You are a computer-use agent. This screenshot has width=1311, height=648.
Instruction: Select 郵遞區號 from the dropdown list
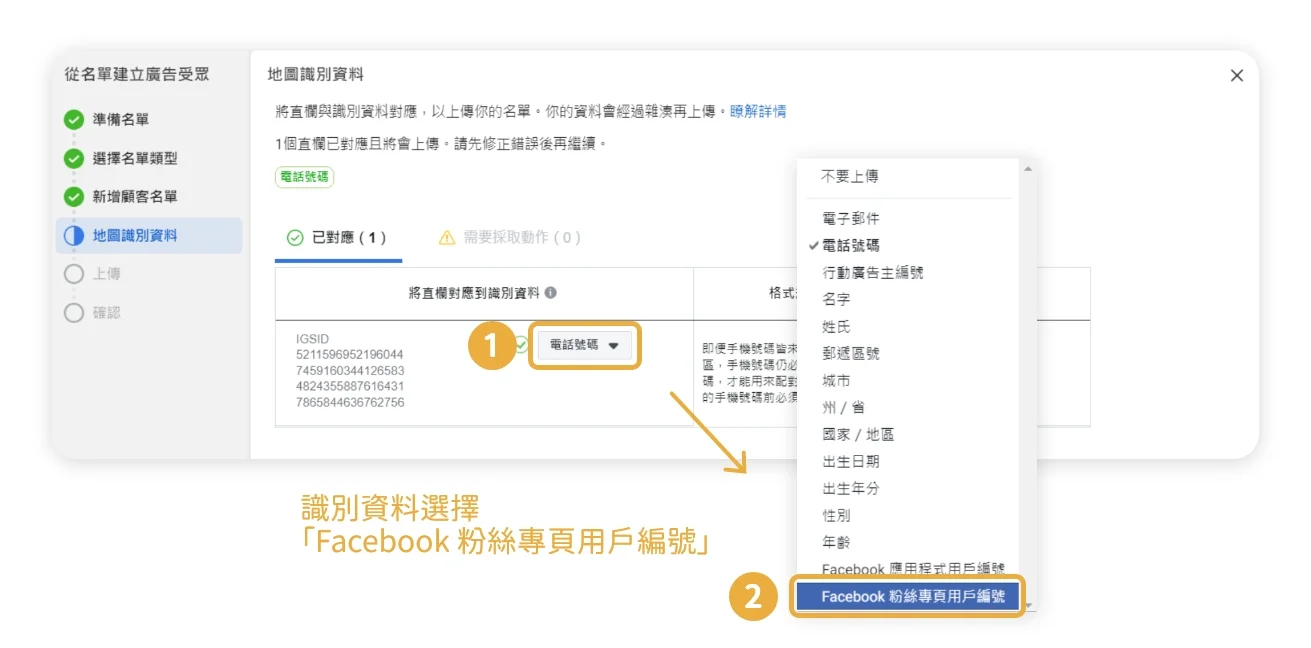(x=851, y=354)
